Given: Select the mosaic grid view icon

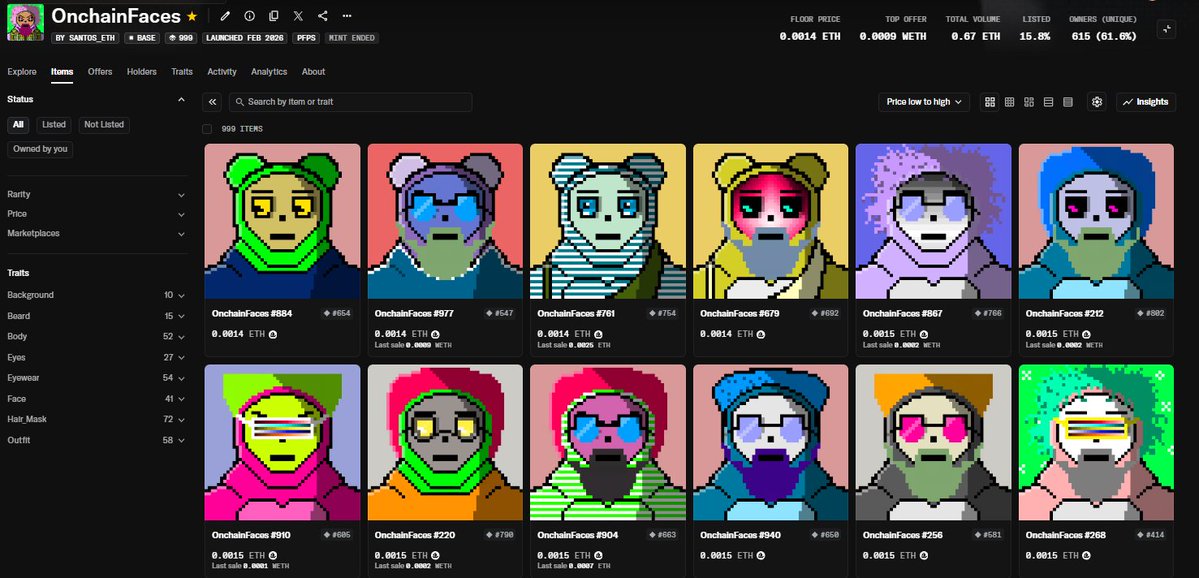Looking at the screenshot, I should [x=1029, y=102].
